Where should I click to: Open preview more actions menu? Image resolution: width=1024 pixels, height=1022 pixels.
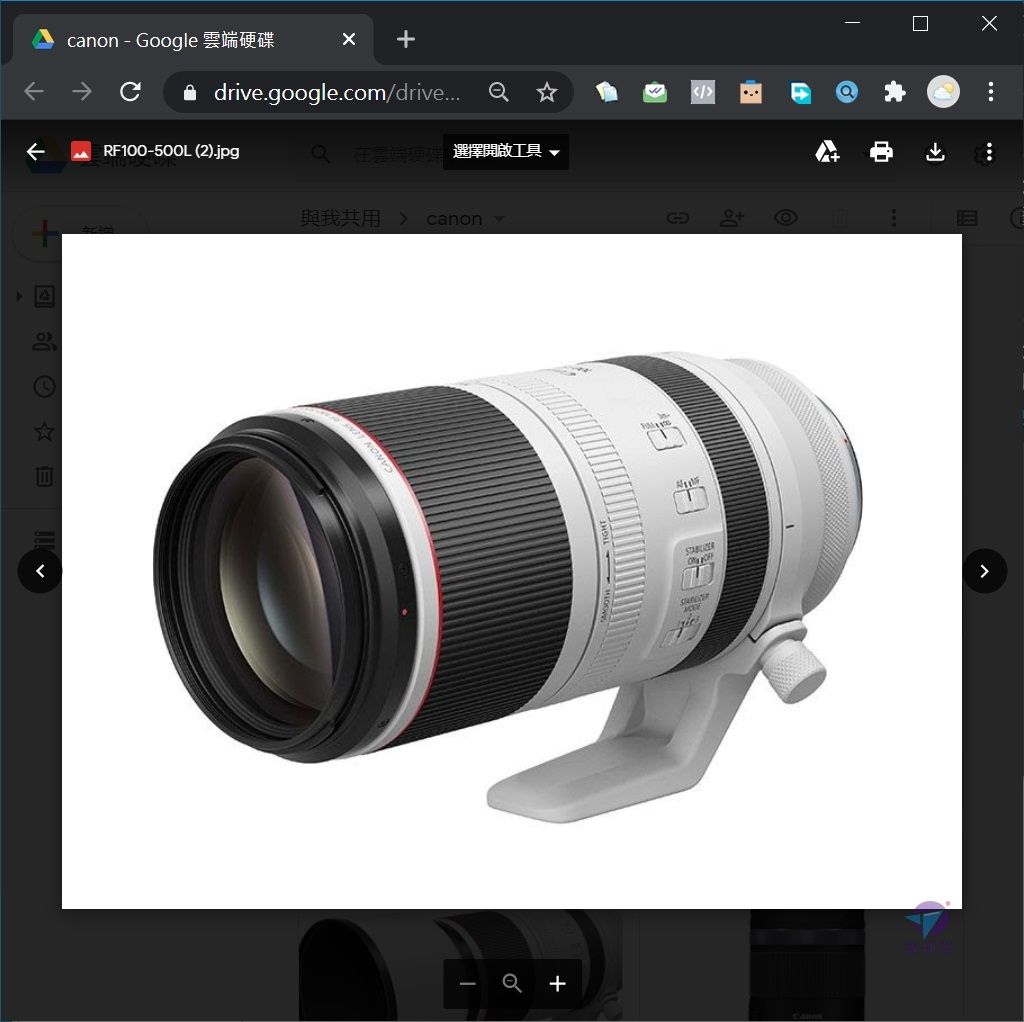[989, 152]
